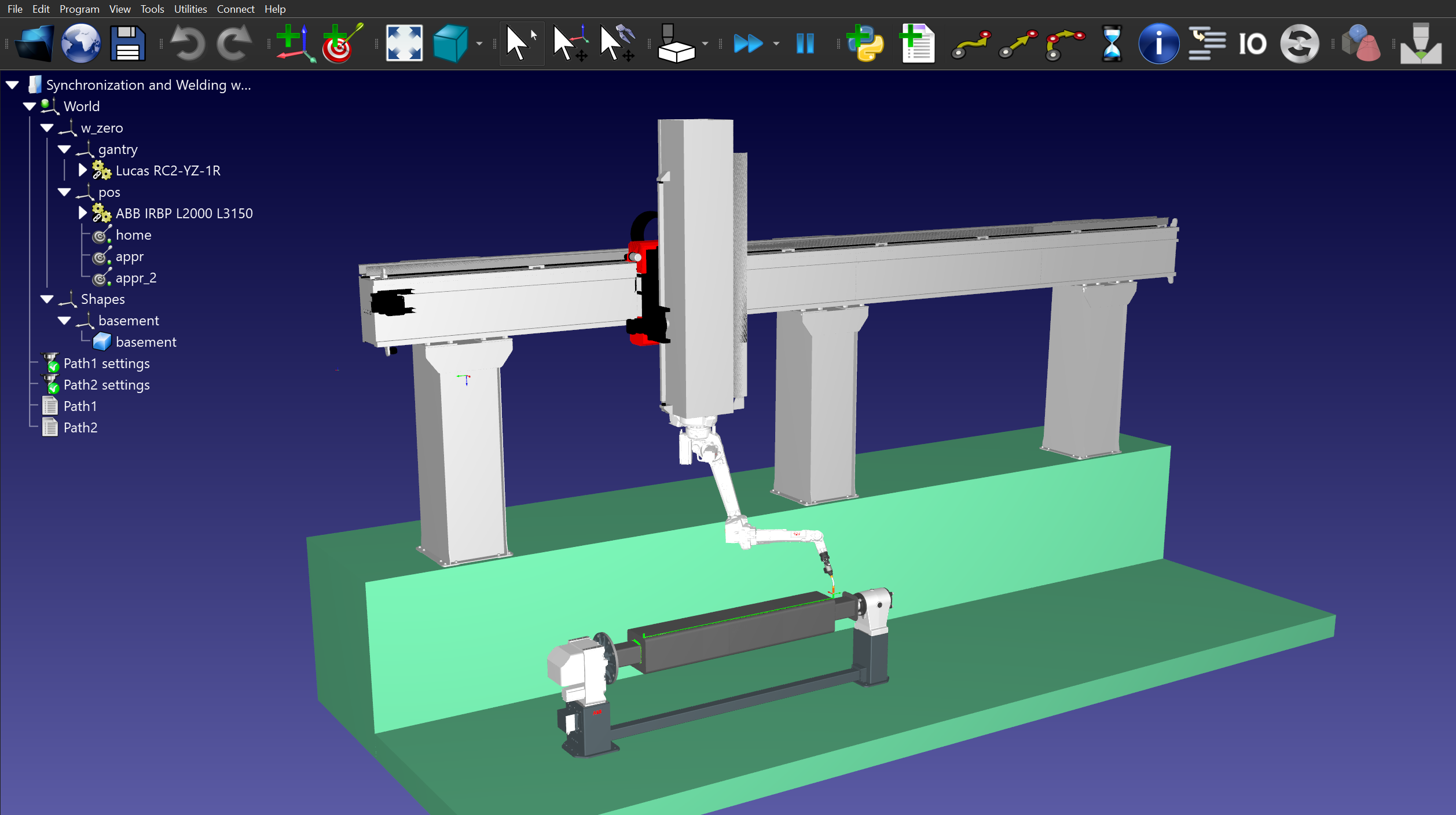Image resolution: width=1456 pixels, height=815 pixels.
Task: Select the appr_2 target item
Action: pyautogui.click(x=135, y=278)
